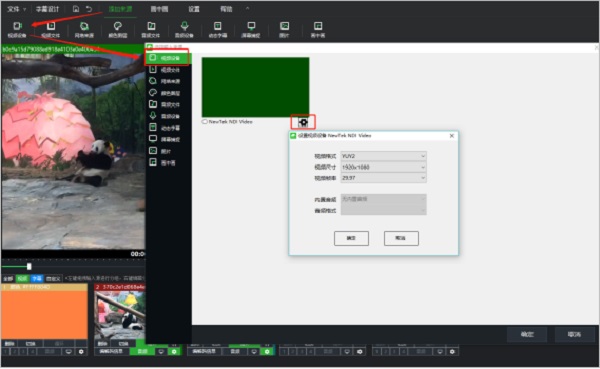The height and width of the screenshot is (369, 600).
Task: Expand the 29.97 frame rate dropdown
Action: click(x=383, y=178)
